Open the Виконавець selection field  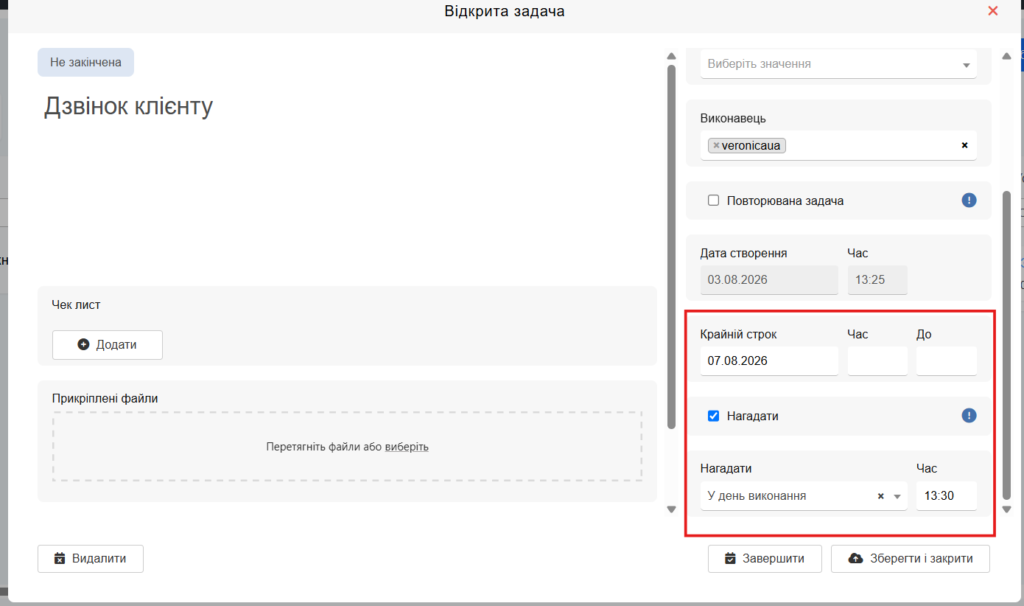[839, 146]
